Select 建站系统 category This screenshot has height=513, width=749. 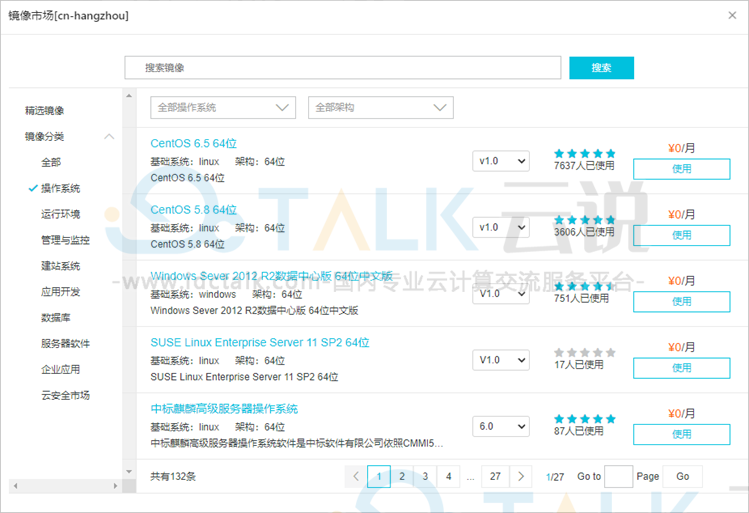(61, 266)
